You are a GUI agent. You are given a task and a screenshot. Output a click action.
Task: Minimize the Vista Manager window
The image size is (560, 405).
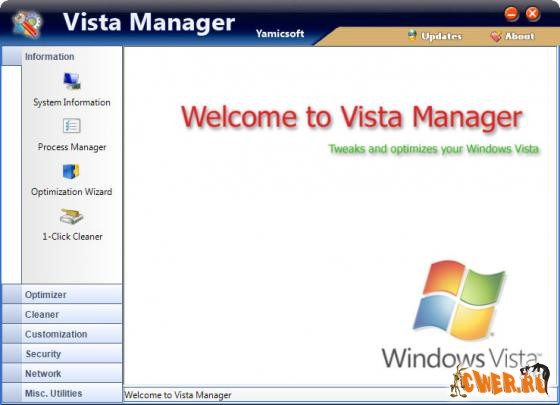511,14
